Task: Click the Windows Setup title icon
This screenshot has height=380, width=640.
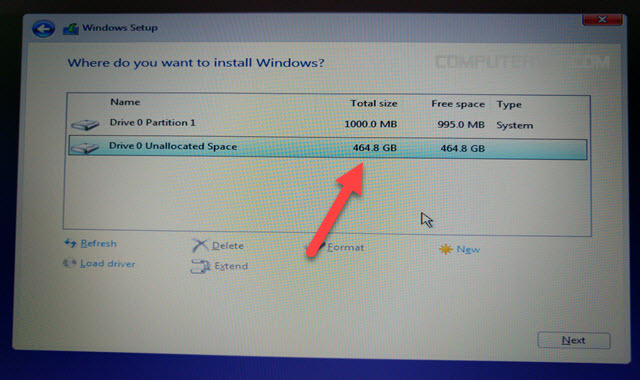Action: click(71, 29)
